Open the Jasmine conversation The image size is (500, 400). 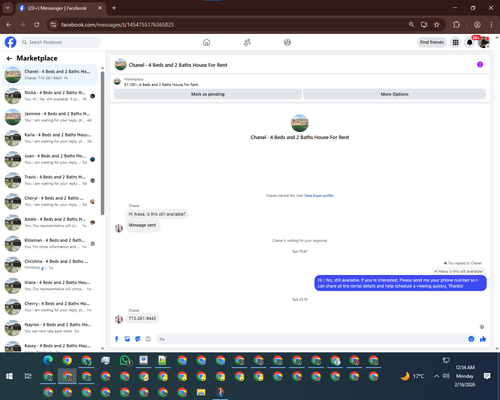(x=50, y=117)
